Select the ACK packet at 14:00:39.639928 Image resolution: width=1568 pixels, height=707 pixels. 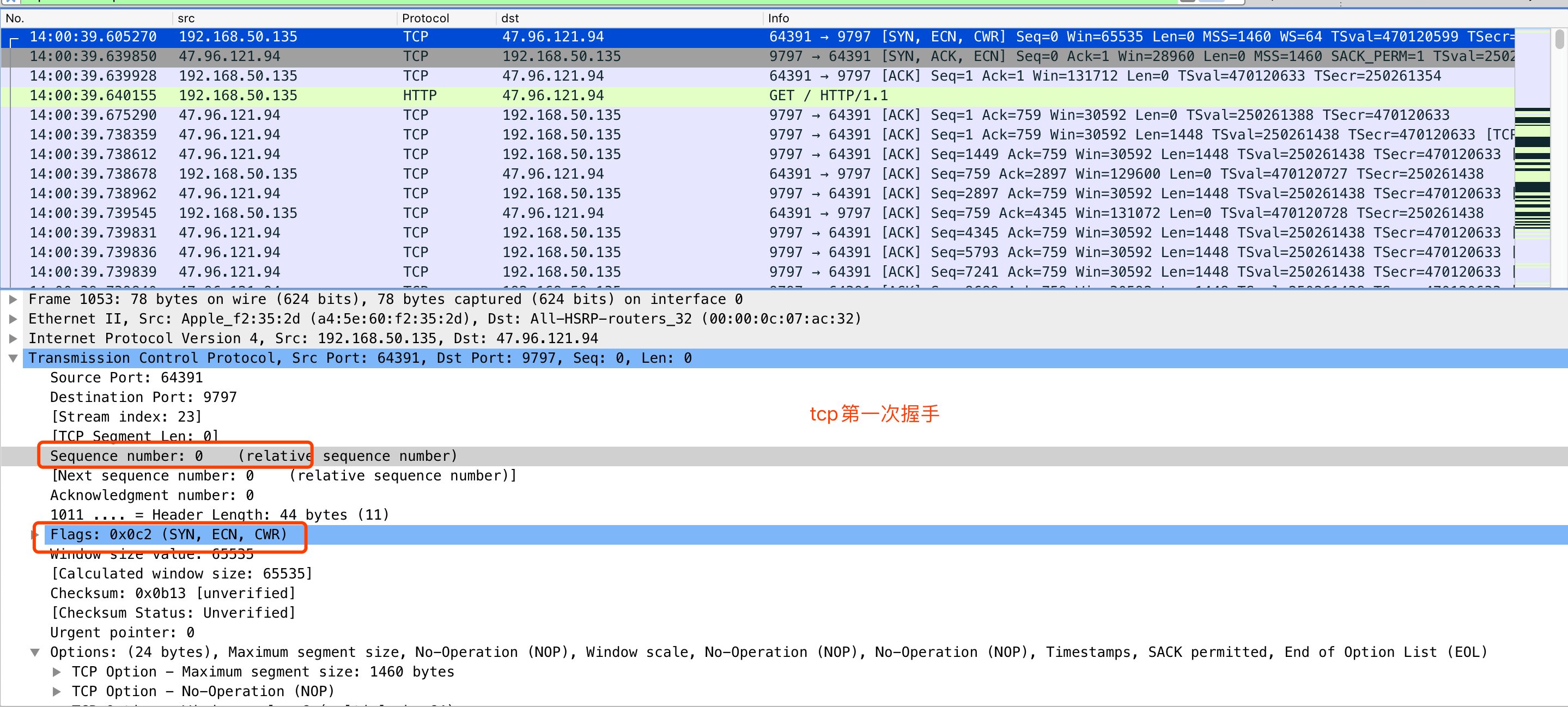[x=757, y=76]
